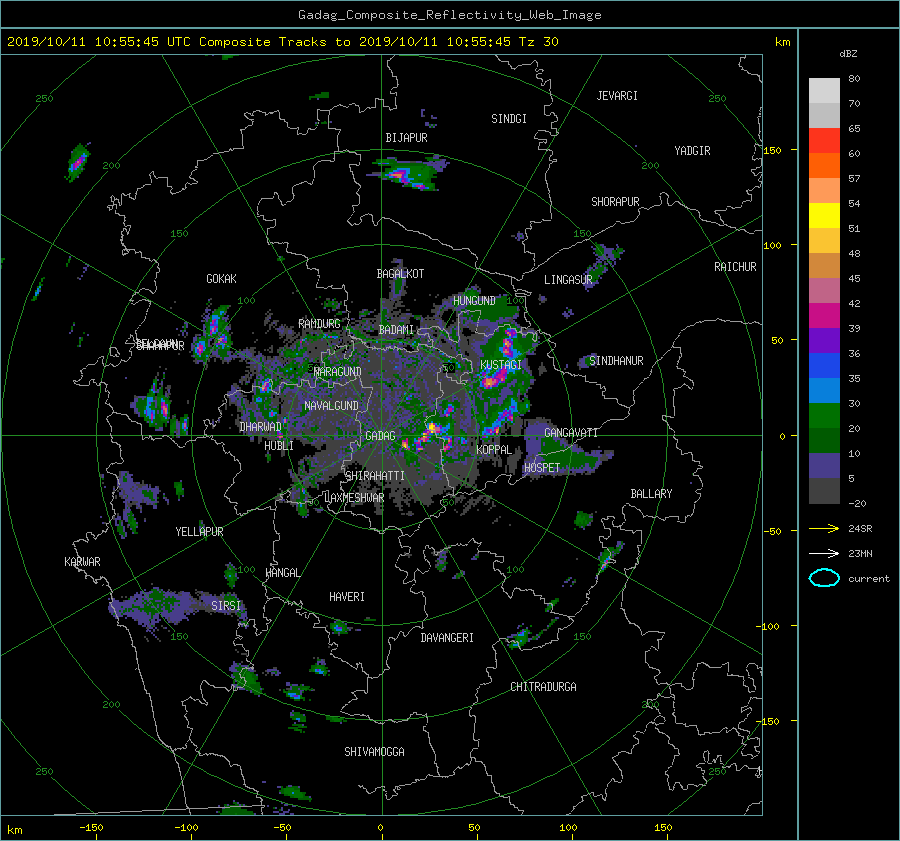Click the 'SHIRAHATTI' city label
Viewport: 900px width, 841px height.
[x=375, y=476]
